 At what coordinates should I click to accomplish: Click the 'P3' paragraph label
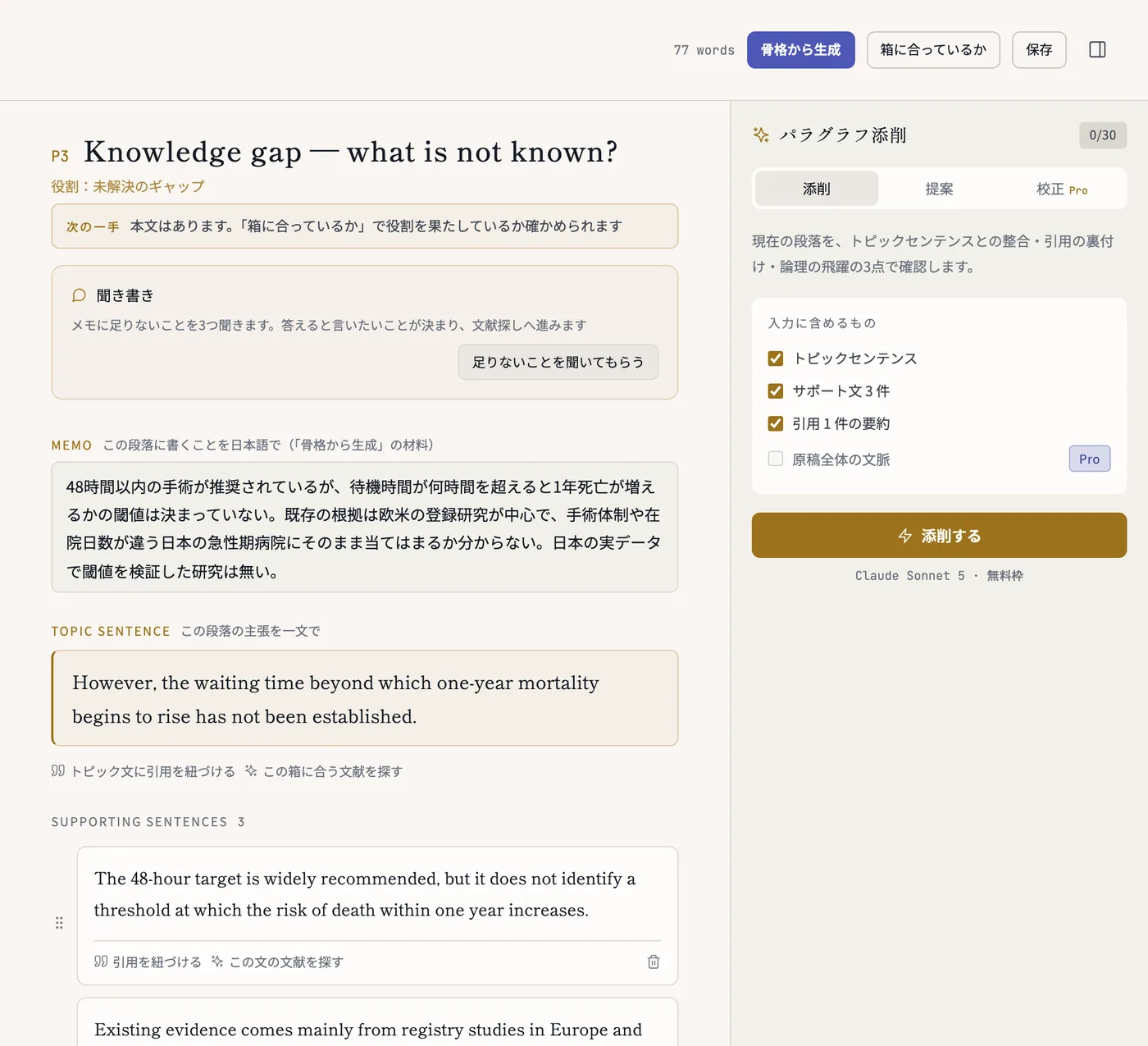[x=60, y=156]
